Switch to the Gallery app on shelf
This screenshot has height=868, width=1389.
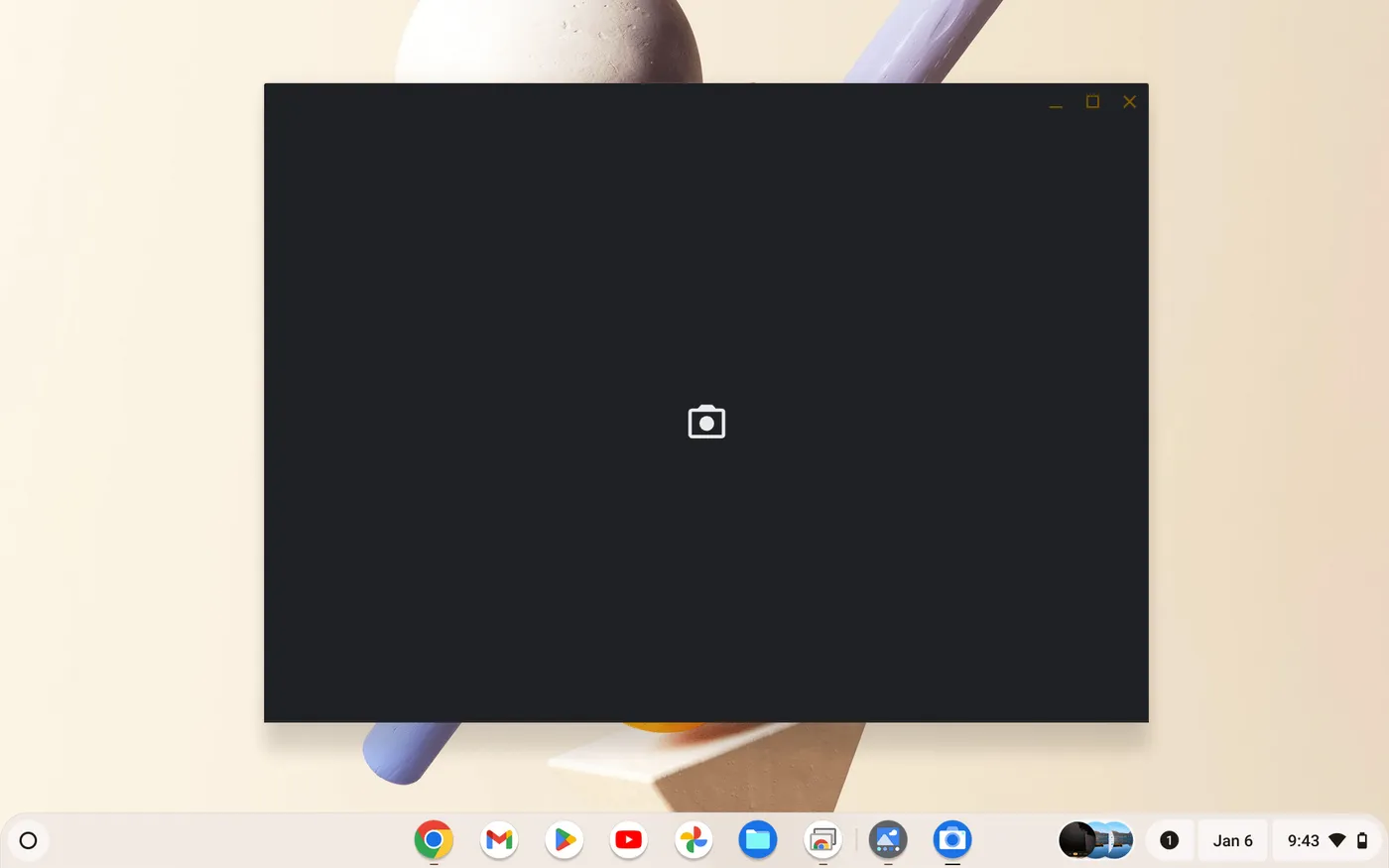tap(888, 840)
